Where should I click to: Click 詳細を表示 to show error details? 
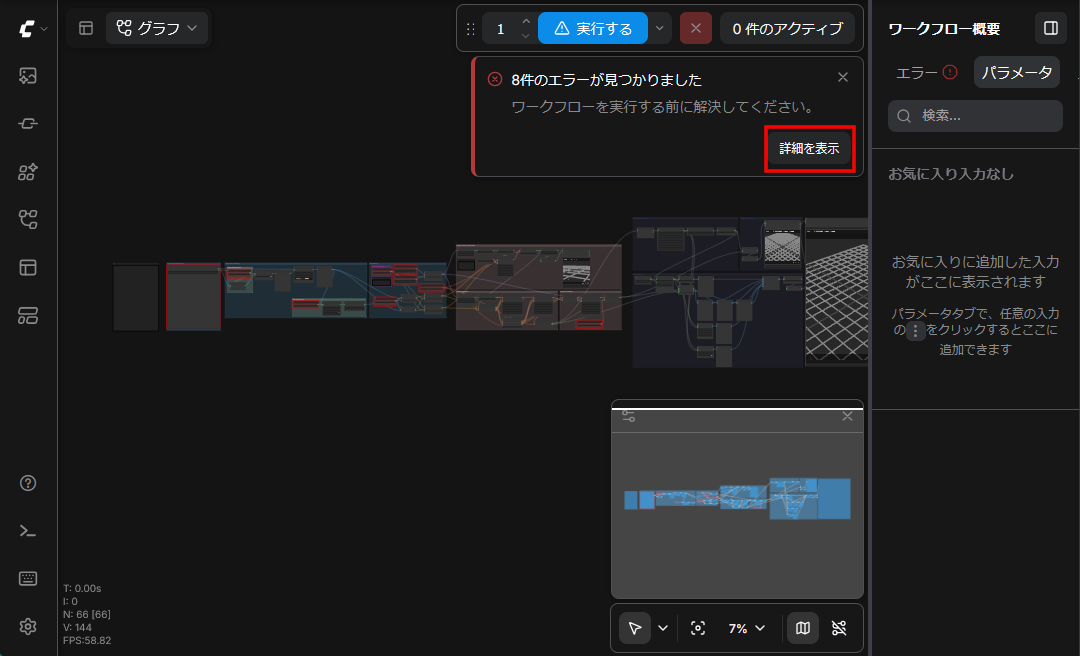(809, 148)
